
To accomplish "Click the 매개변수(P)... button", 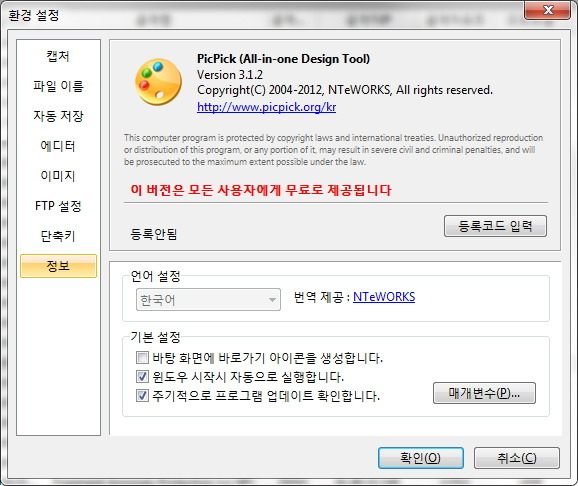I will point(484,393).
